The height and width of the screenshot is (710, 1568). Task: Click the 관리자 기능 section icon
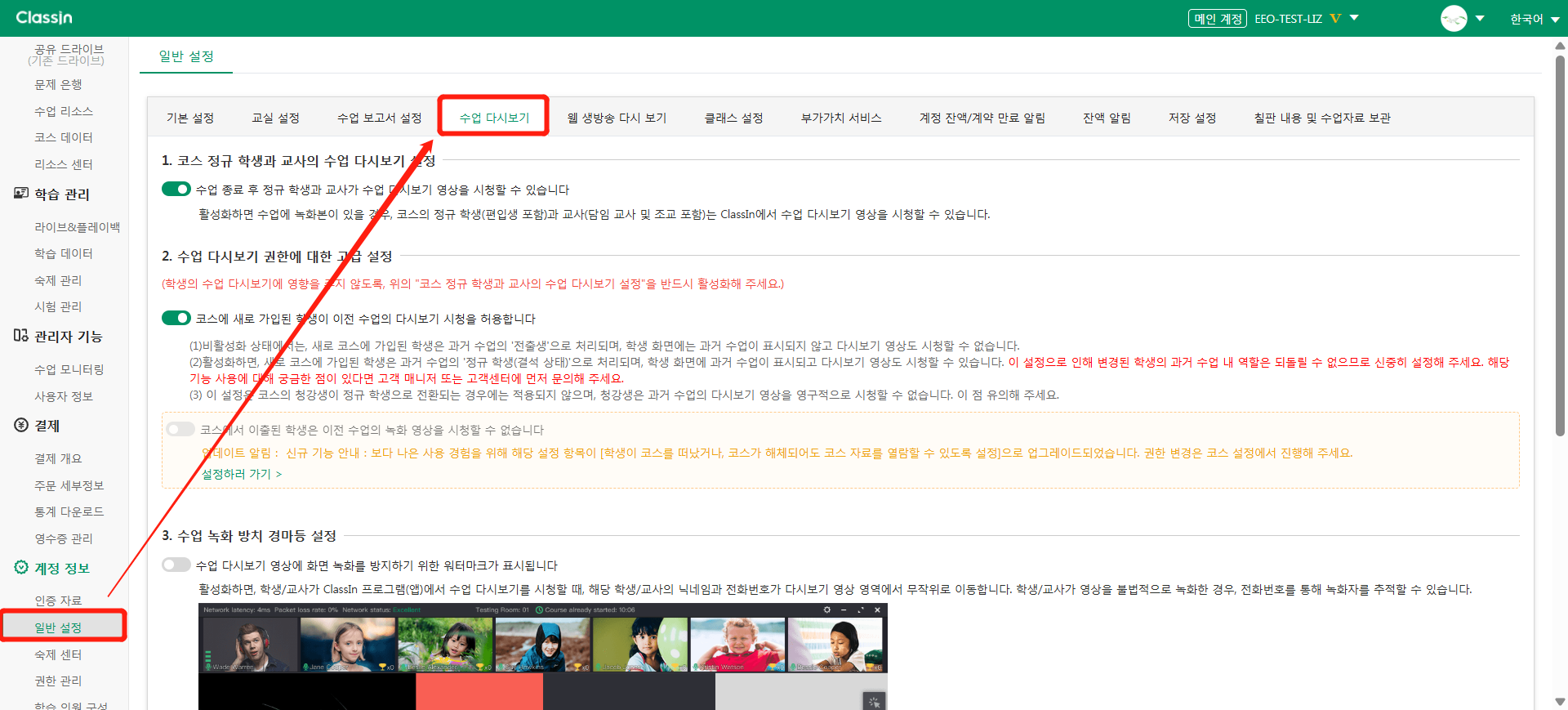pos(21,336)
